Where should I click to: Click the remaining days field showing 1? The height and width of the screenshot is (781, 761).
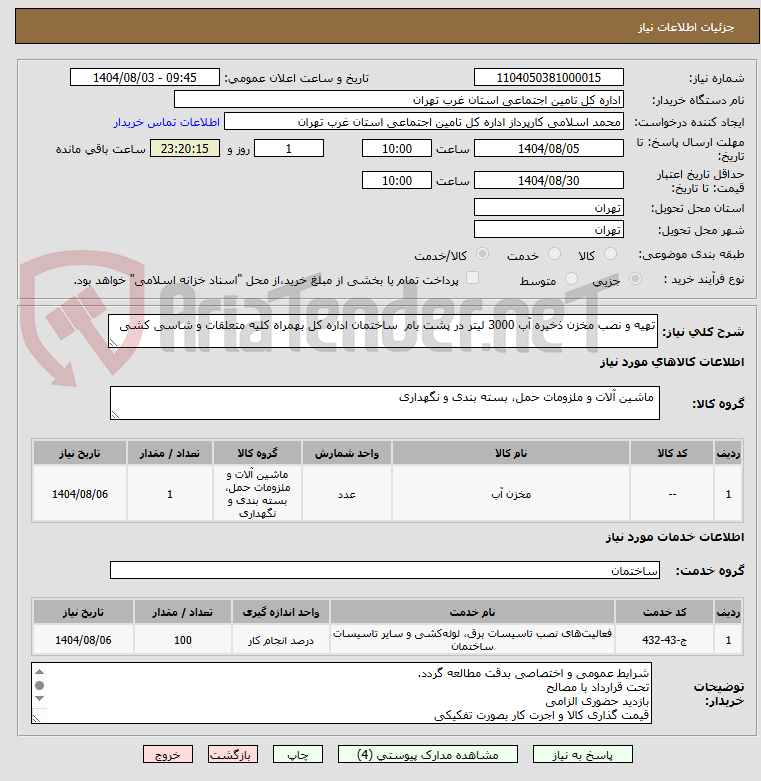[x=289, y=148]
